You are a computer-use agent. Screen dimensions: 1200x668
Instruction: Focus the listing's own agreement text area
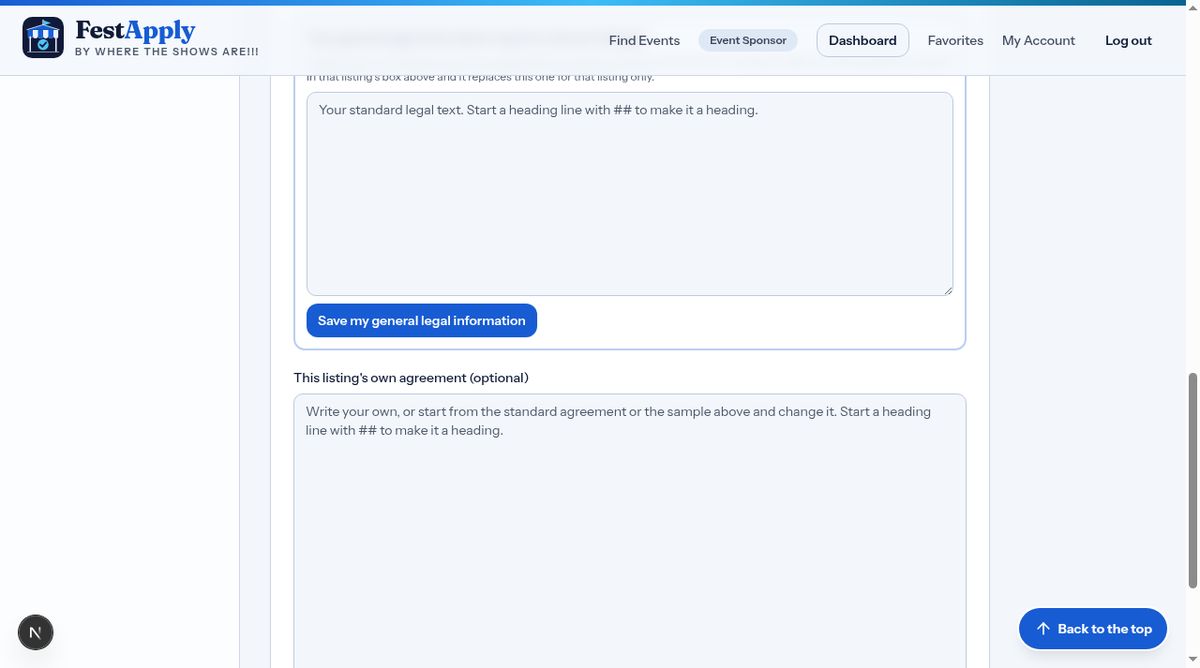click(x=630, y=531)
